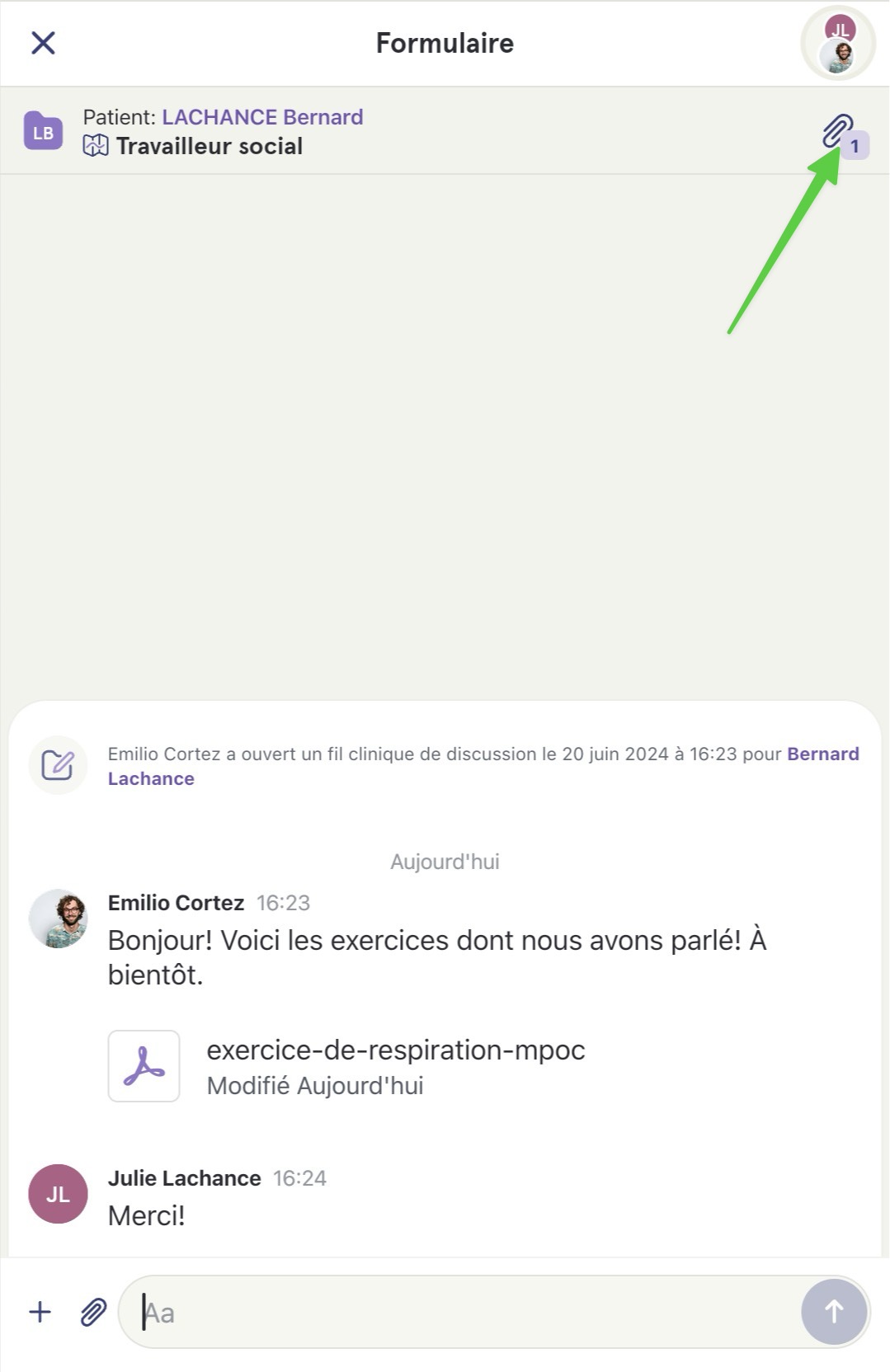Open the participants avatar group
890x1372 pixels.
point(838,43)
